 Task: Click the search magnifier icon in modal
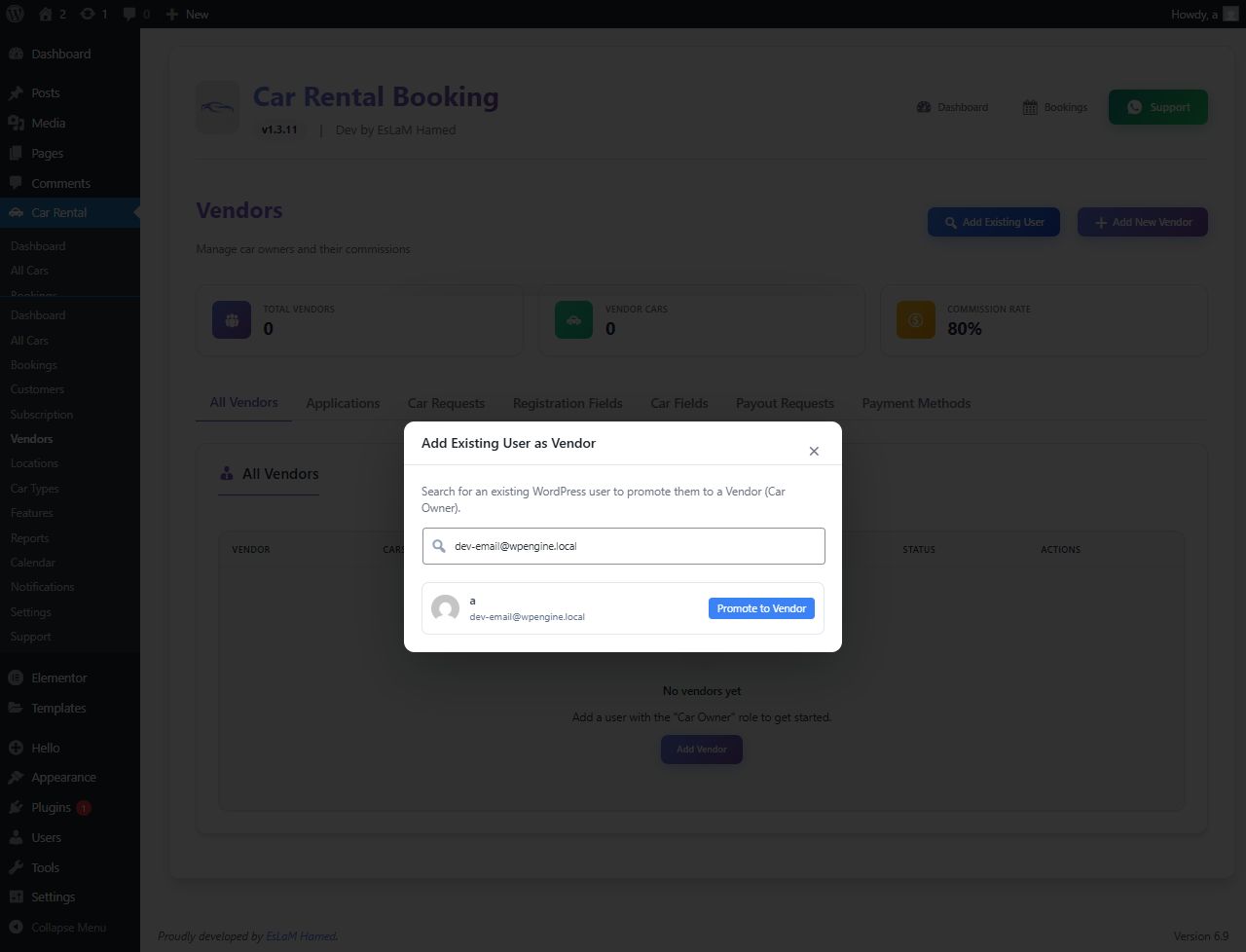point(439,546)
